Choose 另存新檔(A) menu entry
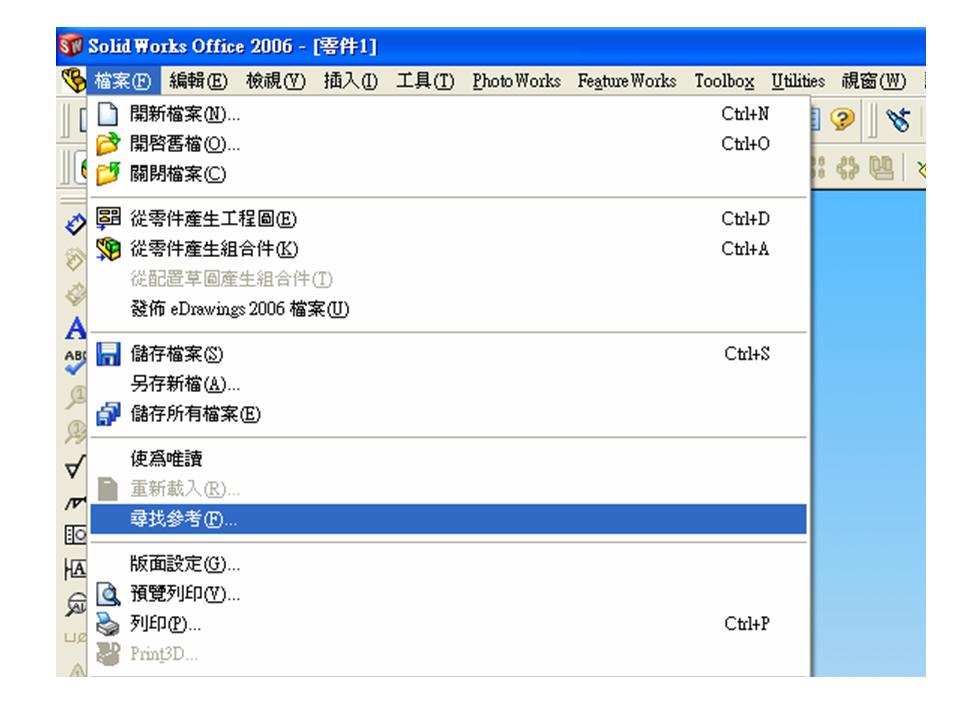Viewport: 960px width, 720px height. (x=448, y=383)
